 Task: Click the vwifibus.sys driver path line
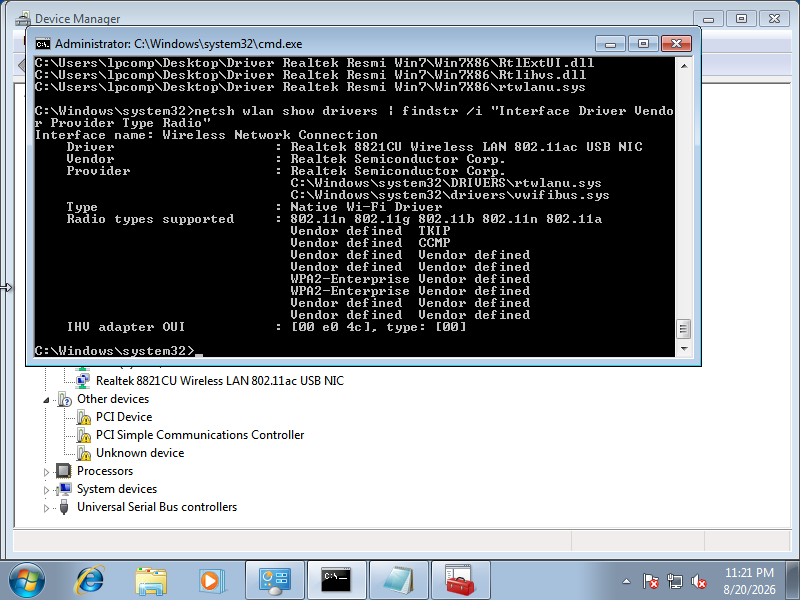click(x=450, y=195)
